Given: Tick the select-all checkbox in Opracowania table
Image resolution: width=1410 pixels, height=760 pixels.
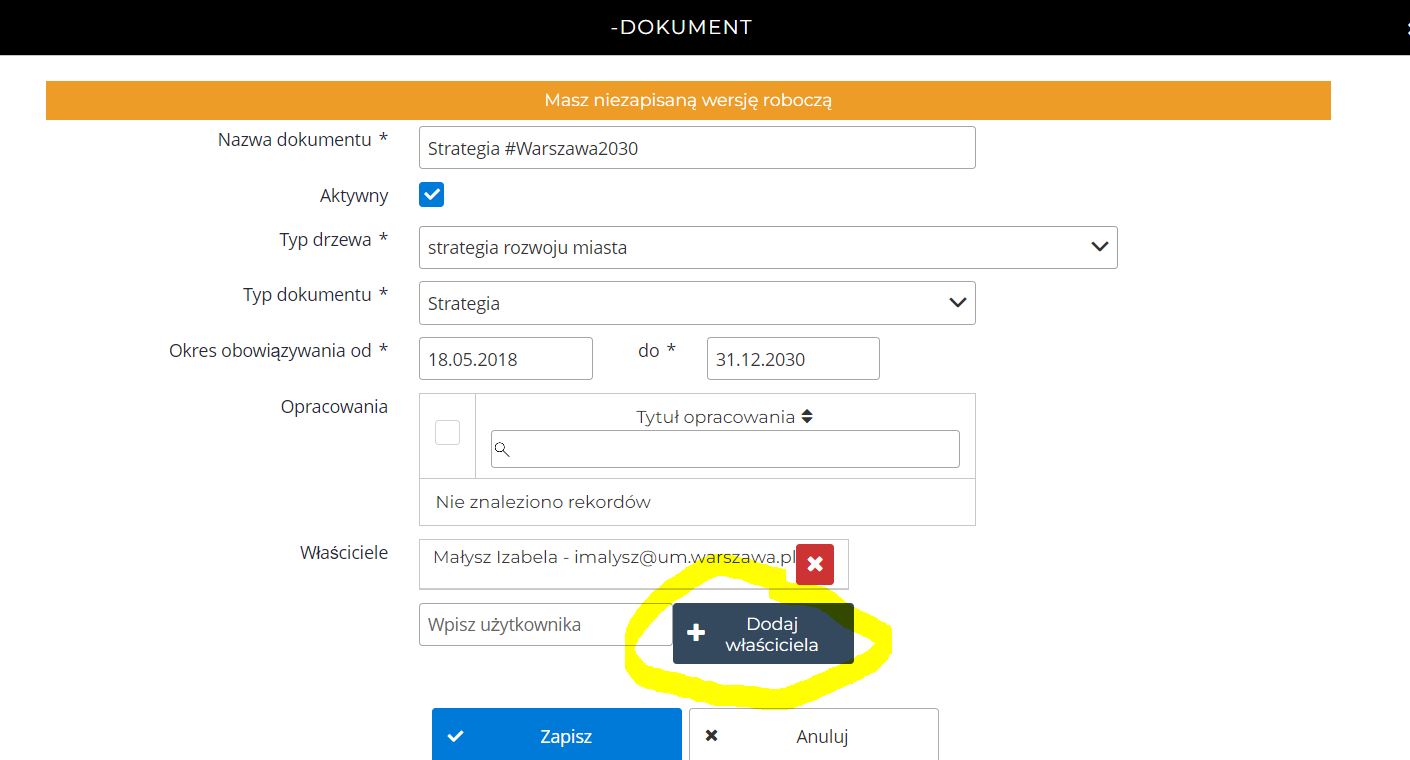Looking at the screenshot, I should pyautogui.click(x=447, y=432).
